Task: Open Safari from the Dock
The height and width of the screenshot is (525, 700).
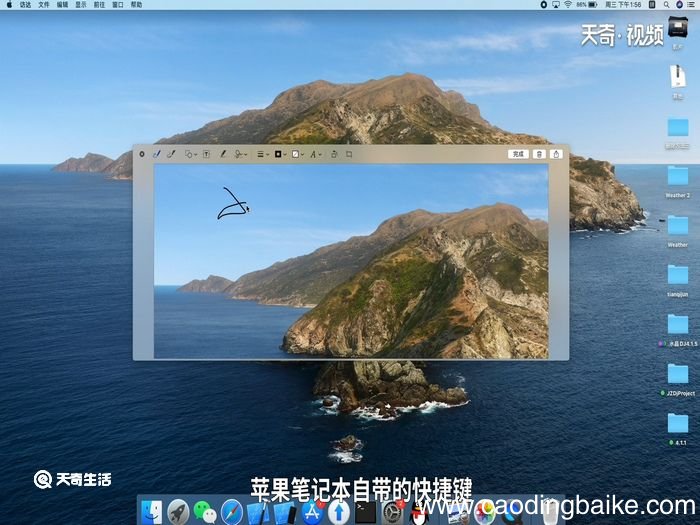Action: pos(232,512)
